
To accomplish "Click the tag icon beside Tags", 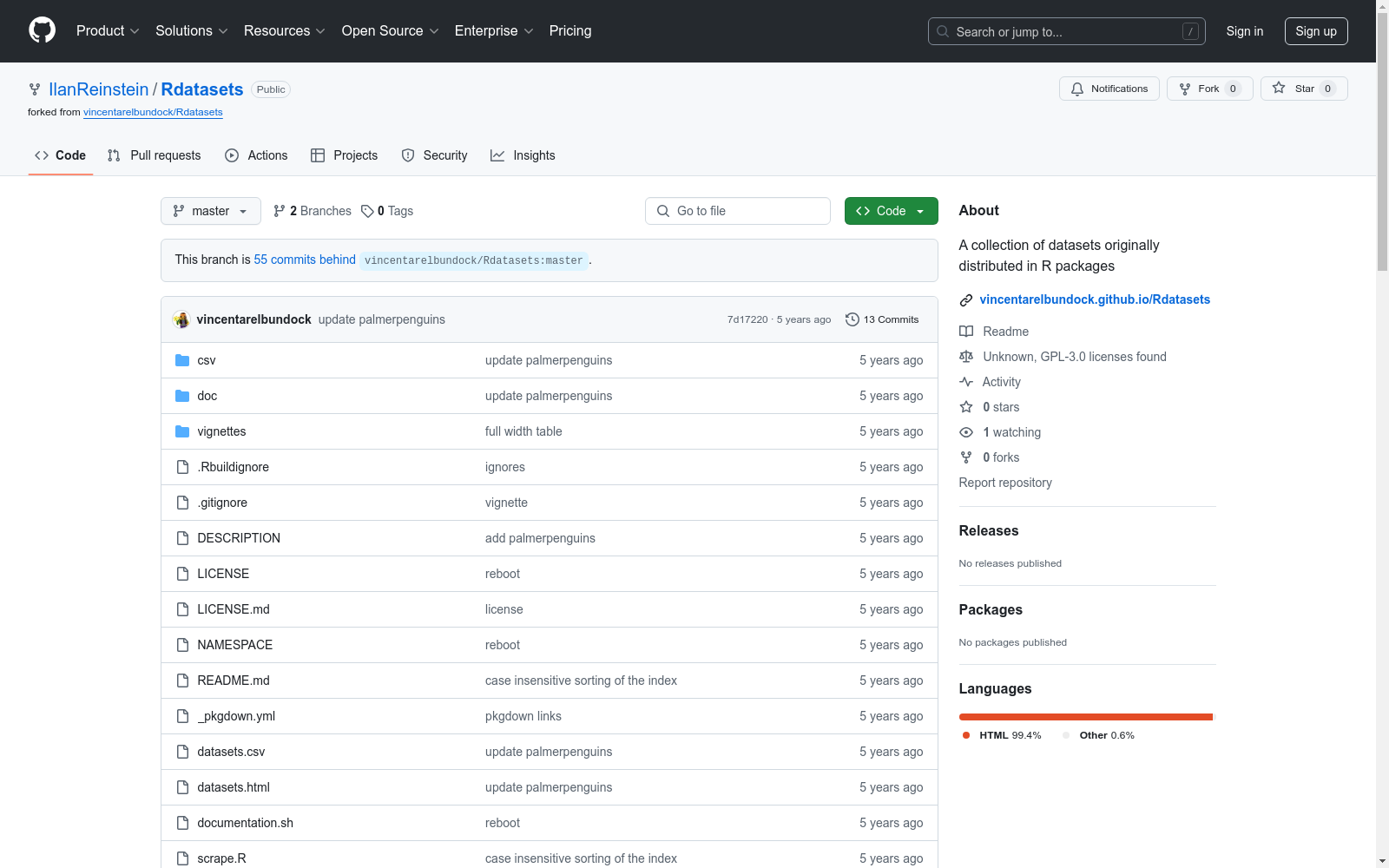I will tap(367, 211).
